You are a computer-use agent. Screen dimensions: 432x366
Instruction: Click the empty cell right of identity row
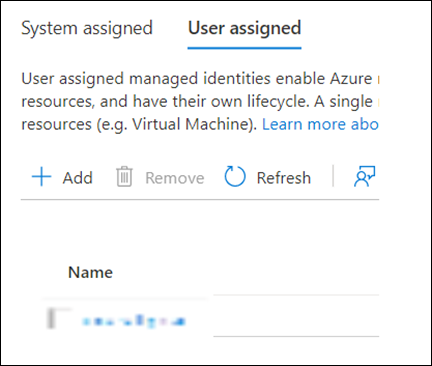point(296,316)
